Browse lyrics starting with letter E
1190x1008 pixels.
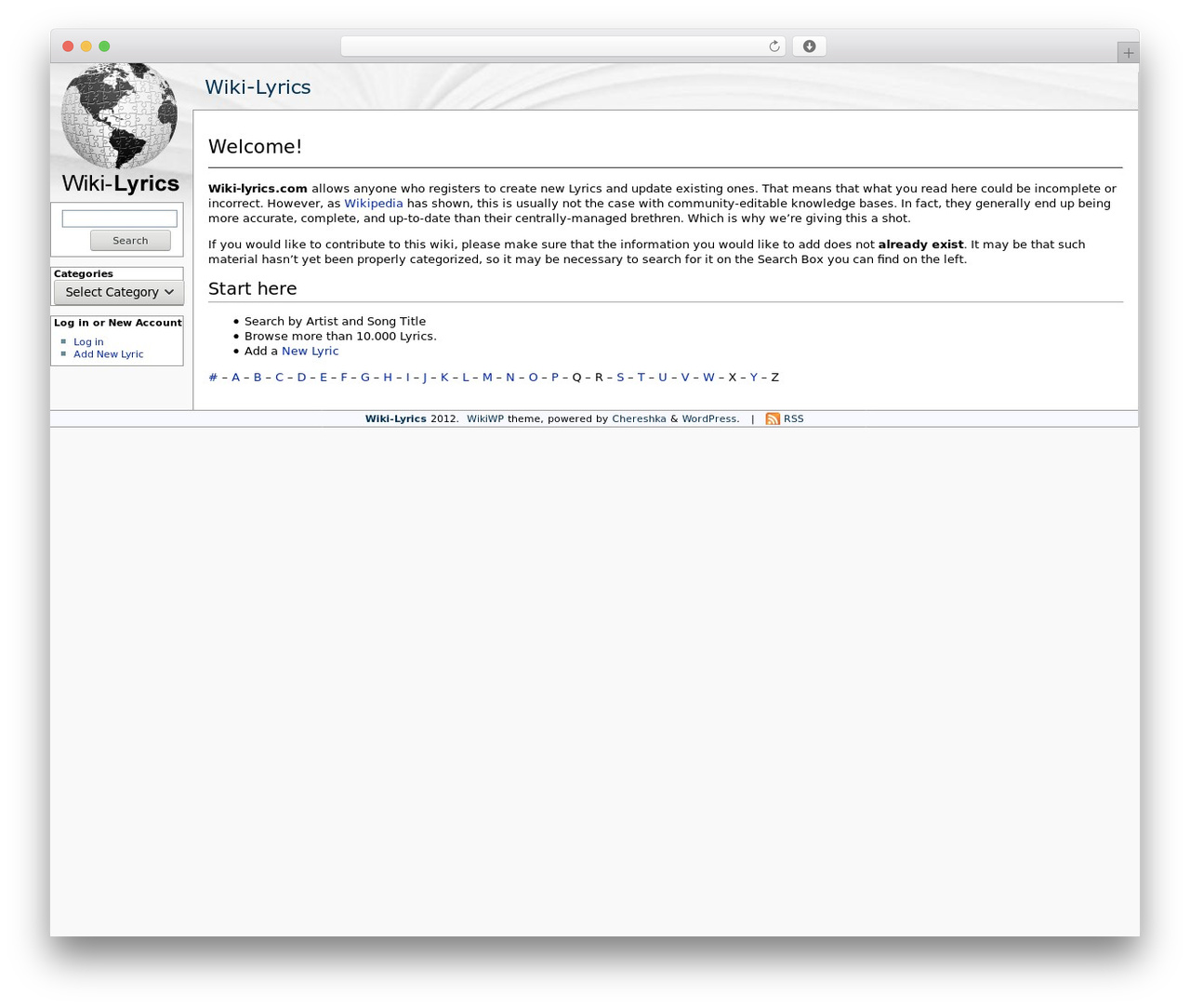pyautogui.click(x=324, y=378)
